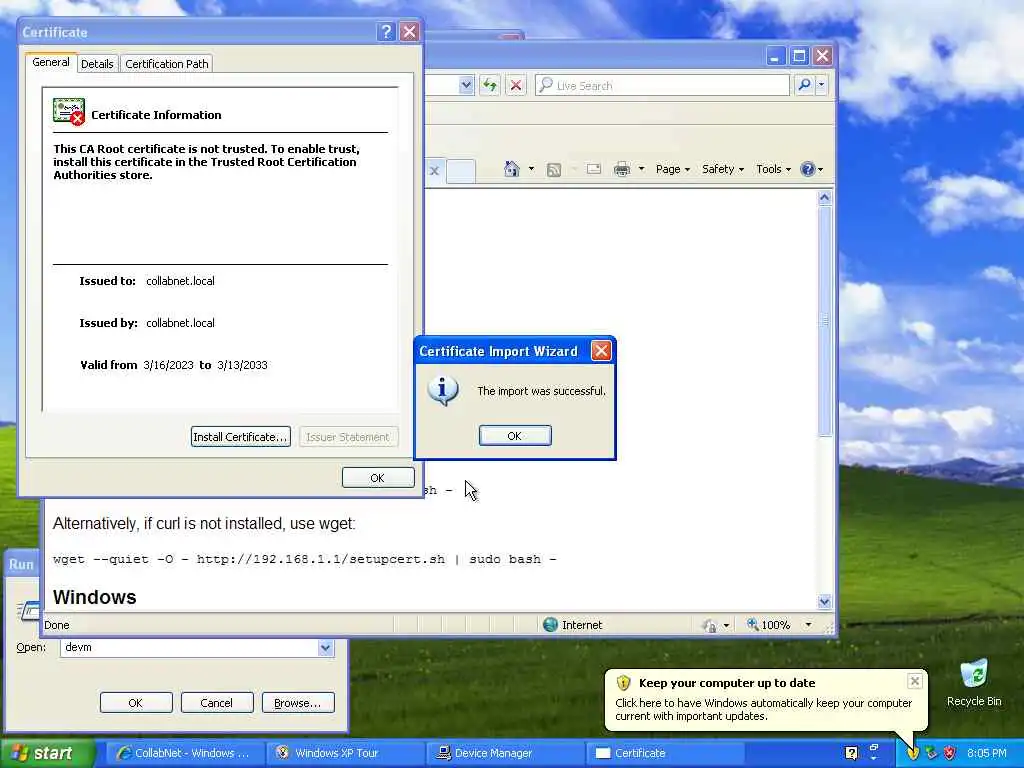The image size is (1024, 768).
Task: Switch to Device Manager taskbar item
Action: point(505,753)
